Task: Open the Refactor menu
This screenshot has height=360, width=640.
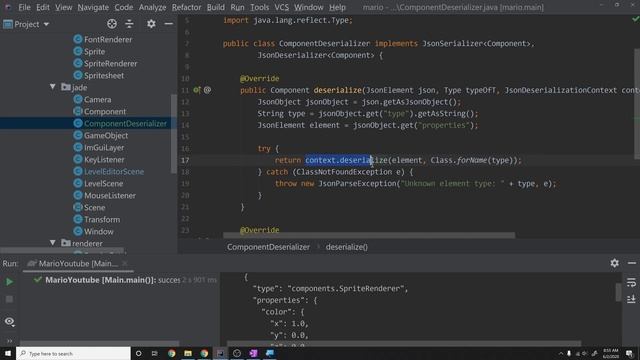Action: click(186, 7)
